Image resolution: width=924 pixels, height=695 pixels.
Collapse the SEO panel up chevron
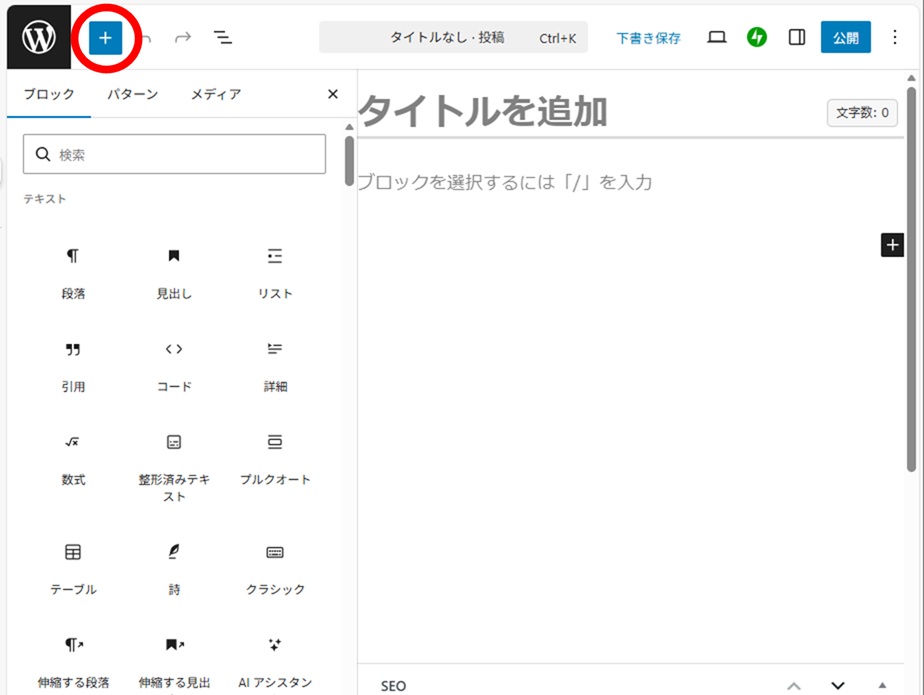click(x=794, y=685)
